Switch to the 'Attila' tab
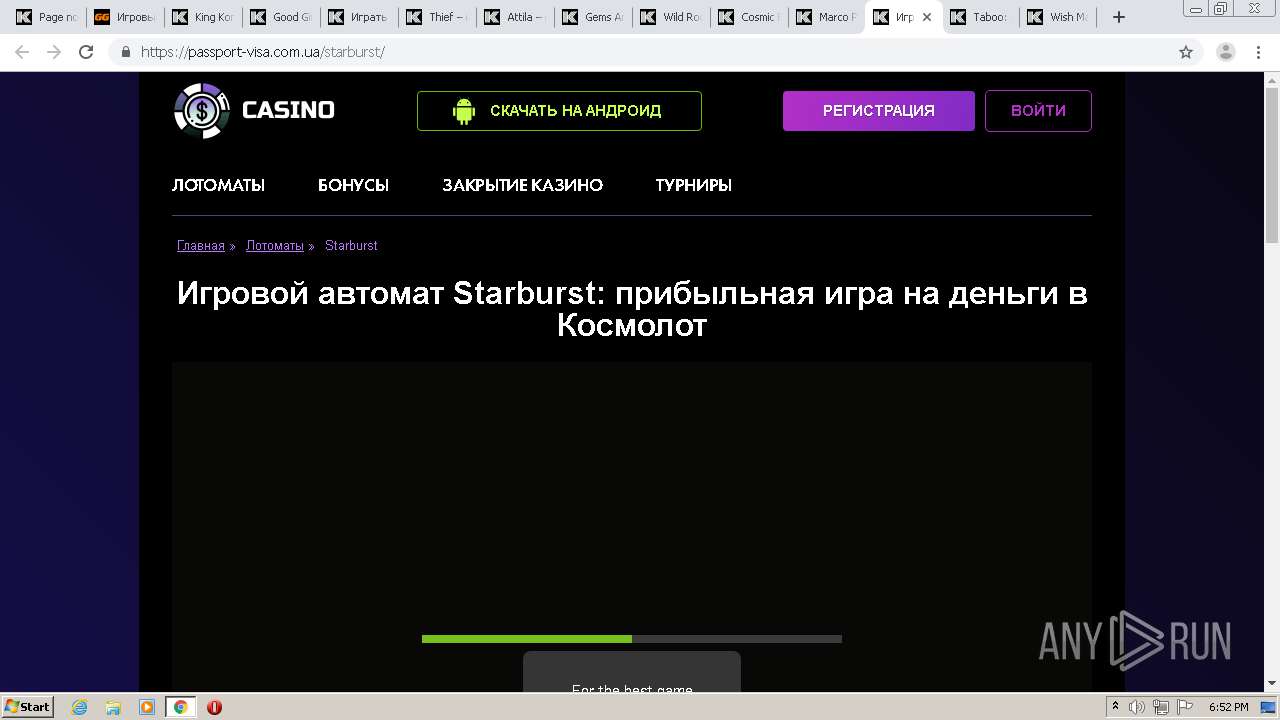The width and height of the screenshot is (1280, 720). (x=515, y=17)
